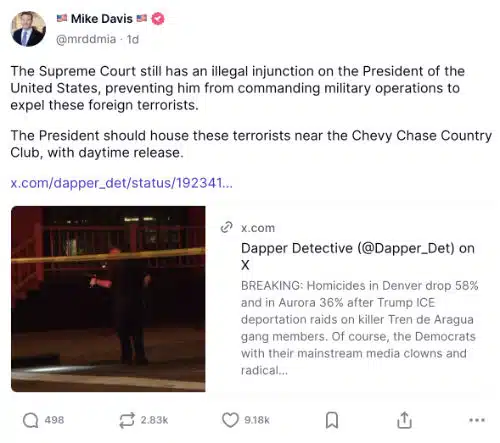Click the repost arrows icon
Image resolution: width=500 pixels, height=443 pixels.
point(127,420)
